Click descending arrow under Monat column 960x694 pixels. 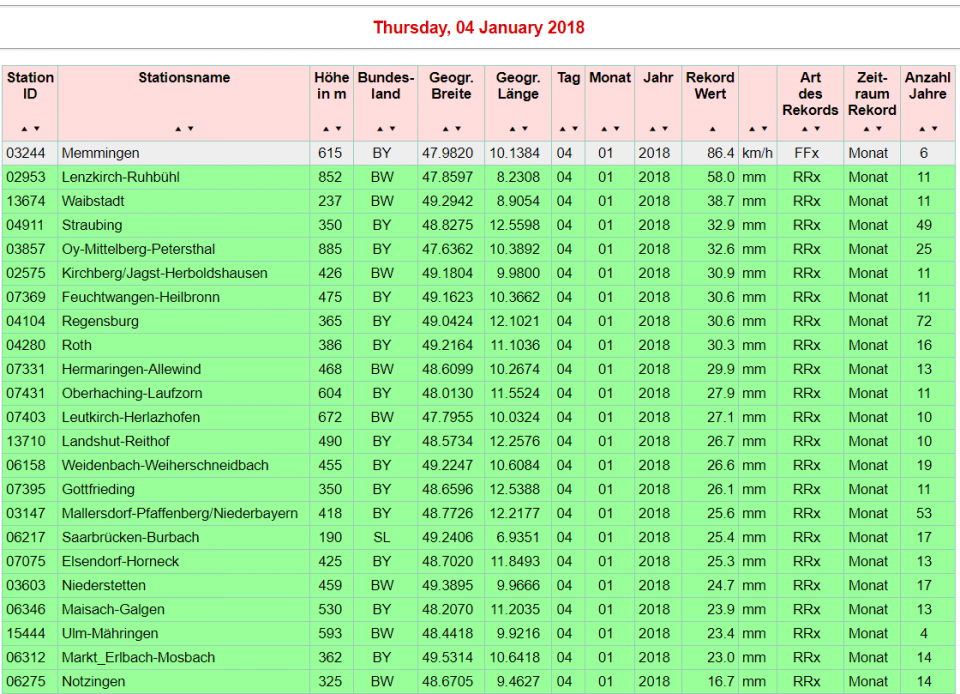point(615,129)
